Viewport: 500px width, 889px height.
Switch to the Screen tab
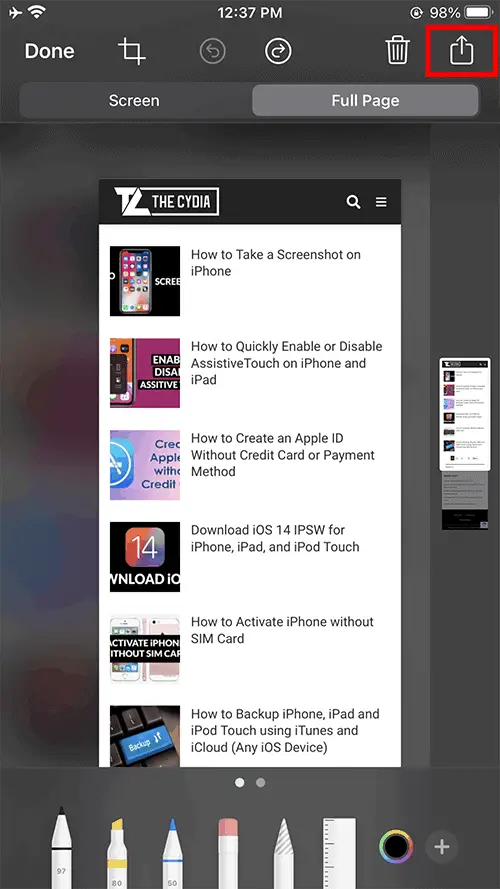click(134, 100)
